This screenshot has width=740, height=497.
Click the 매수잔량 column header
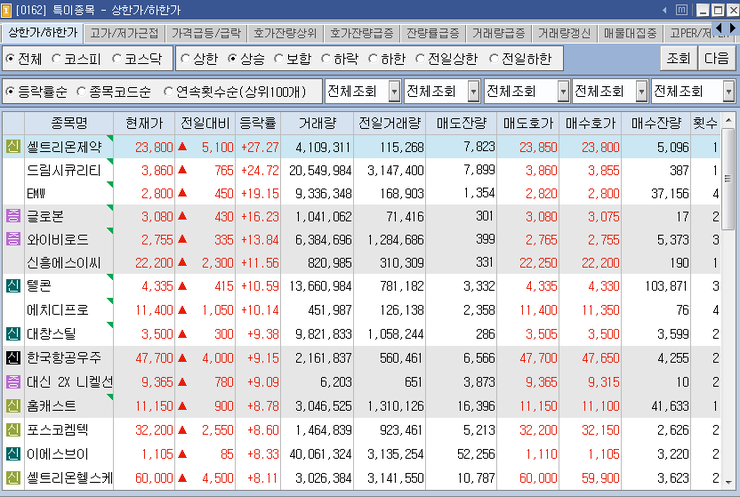(x=656, y=123)
